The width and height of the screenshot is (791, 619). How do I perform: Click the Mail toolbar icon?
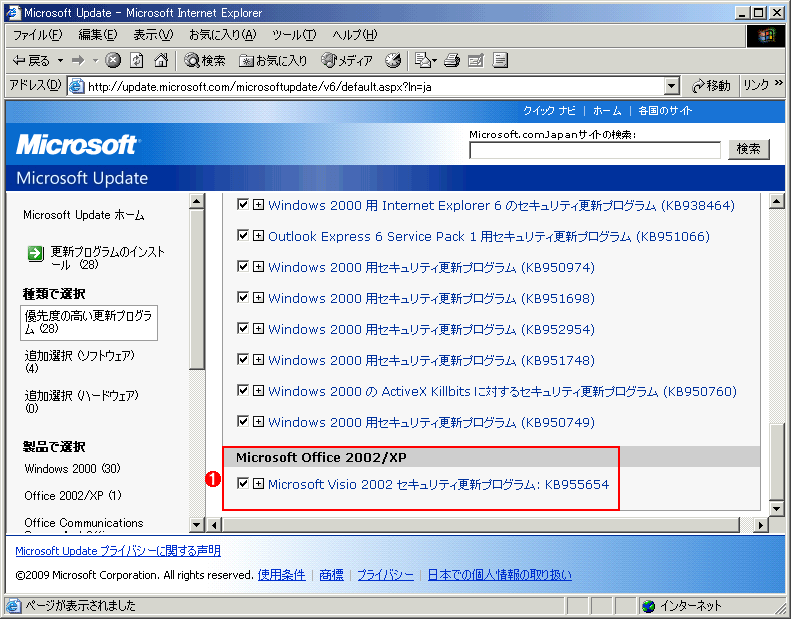click(x=425, y=61)
